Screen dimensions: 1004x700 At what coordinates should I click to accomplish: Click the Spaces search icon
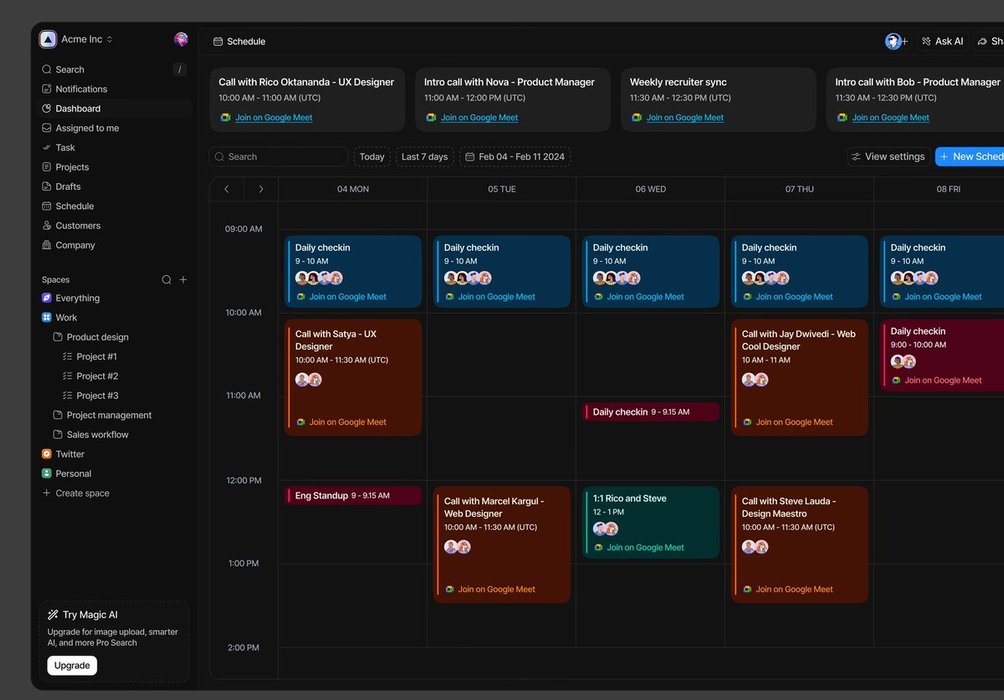pos(166,280)
